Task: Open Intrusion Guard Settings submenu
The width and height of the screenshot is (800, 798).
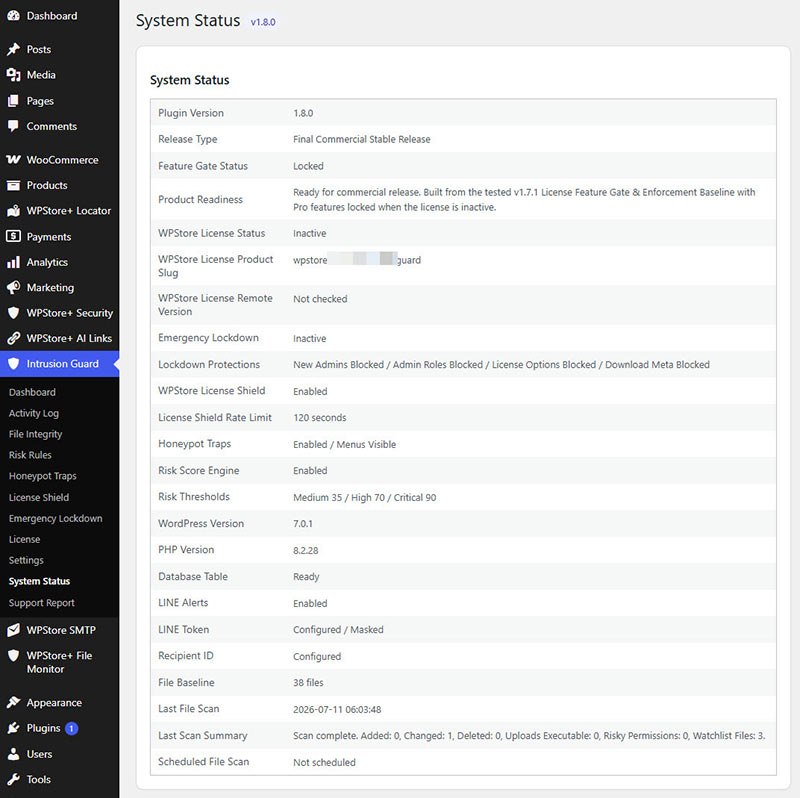Action: [x=26, y=560]
